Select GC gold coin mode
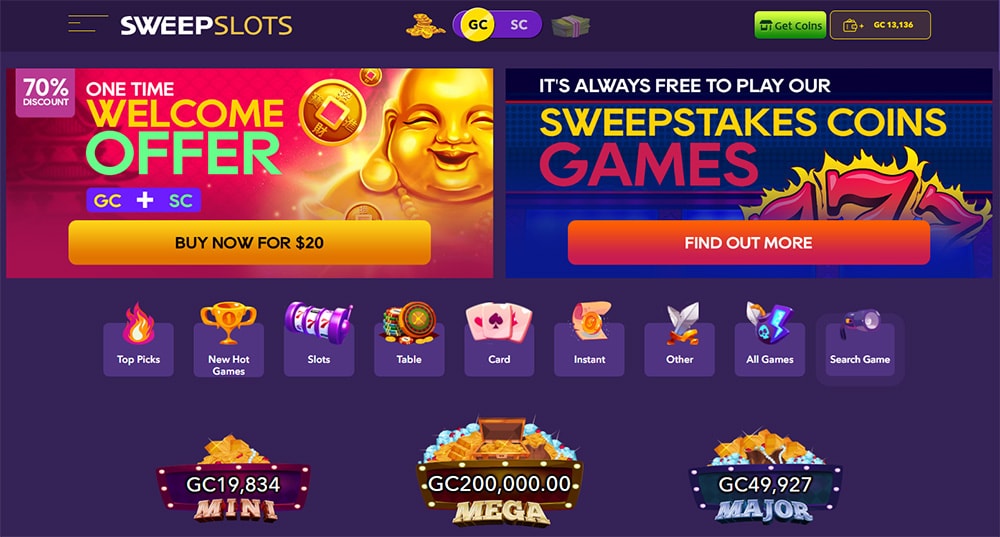Image resolution: width=1000 pixels, height=537 pixels. coord(478,25)
